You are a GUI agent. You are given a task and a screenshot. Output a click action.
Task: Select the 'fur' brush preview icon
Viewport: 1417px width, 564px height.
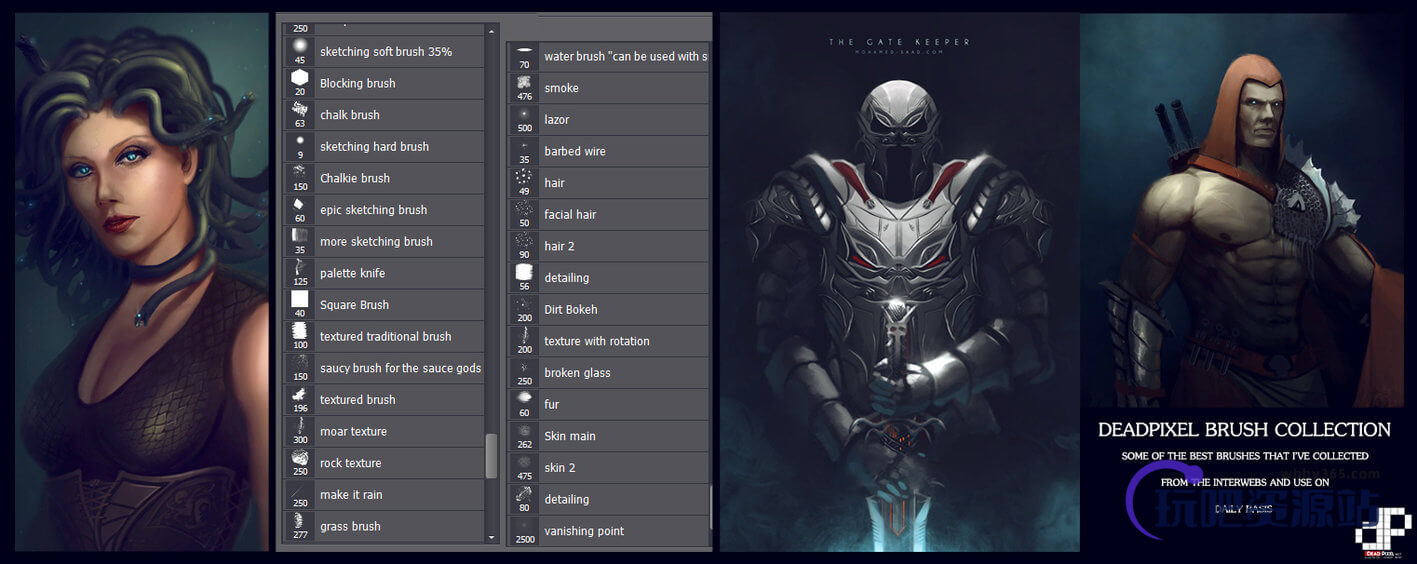tap(524, 399)
